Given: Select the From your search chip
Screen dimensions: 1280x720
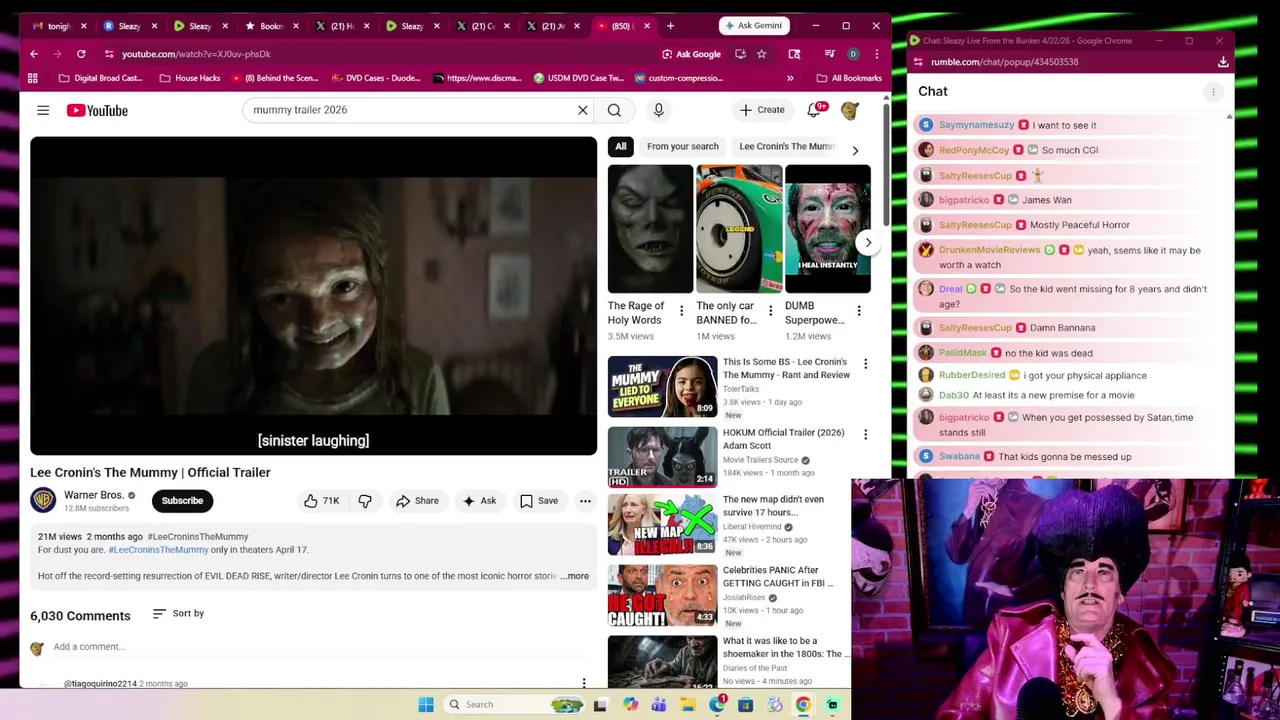Looking at the screenshot, I should point(682,147).
